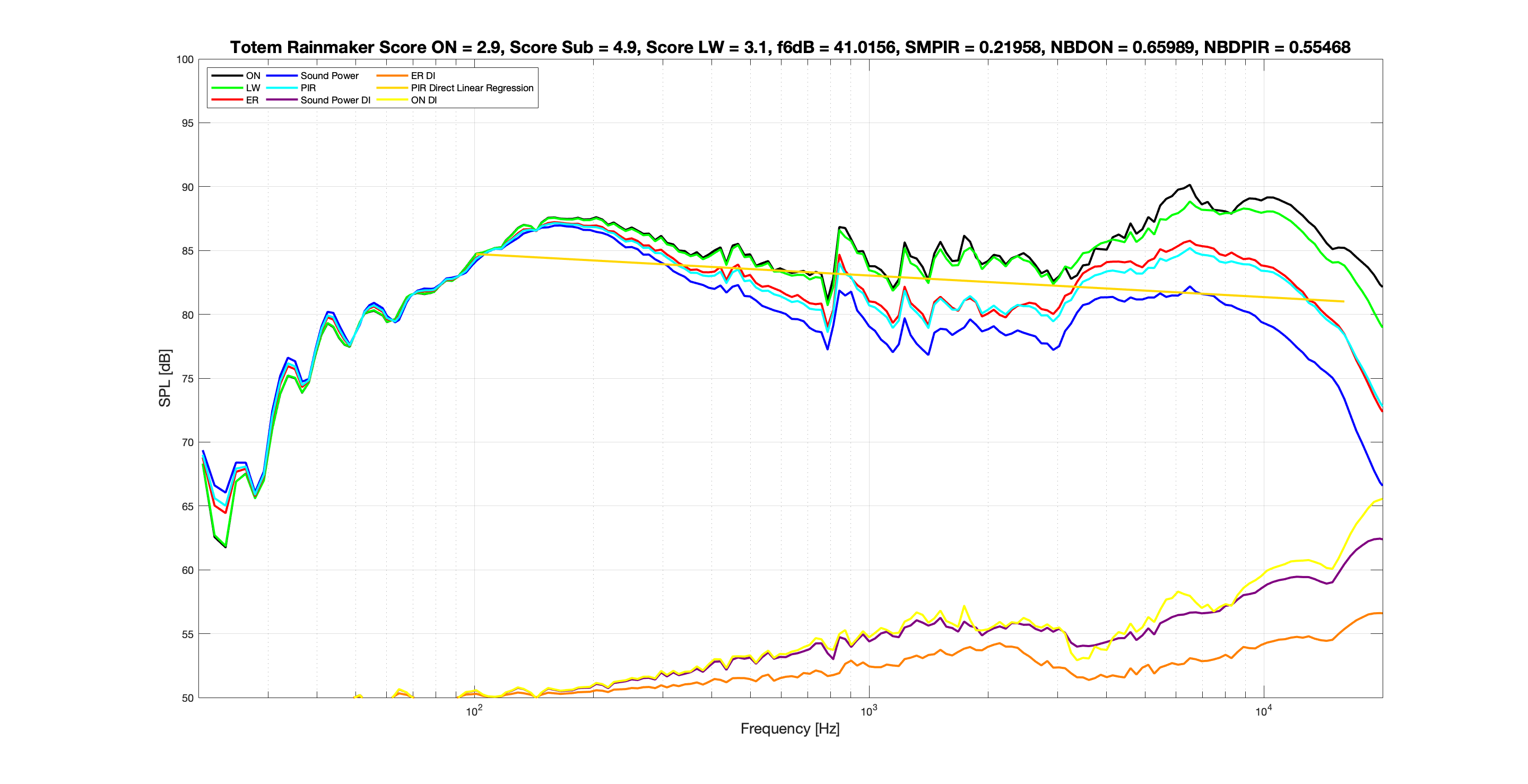Click the y-axis tick label '70'
The height and width of the screenshot is (784, 1528).
point(187,442)
